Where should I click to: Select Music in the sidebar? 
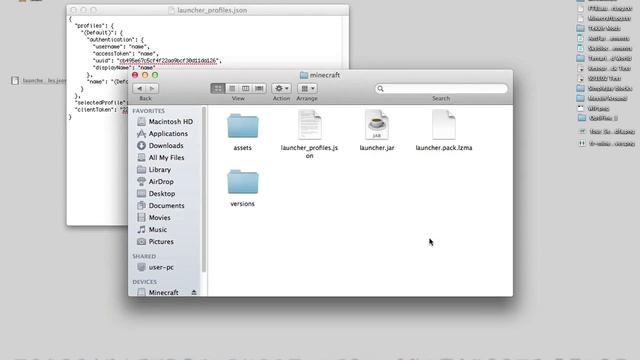pyautogui.click(x=165, y=230)
